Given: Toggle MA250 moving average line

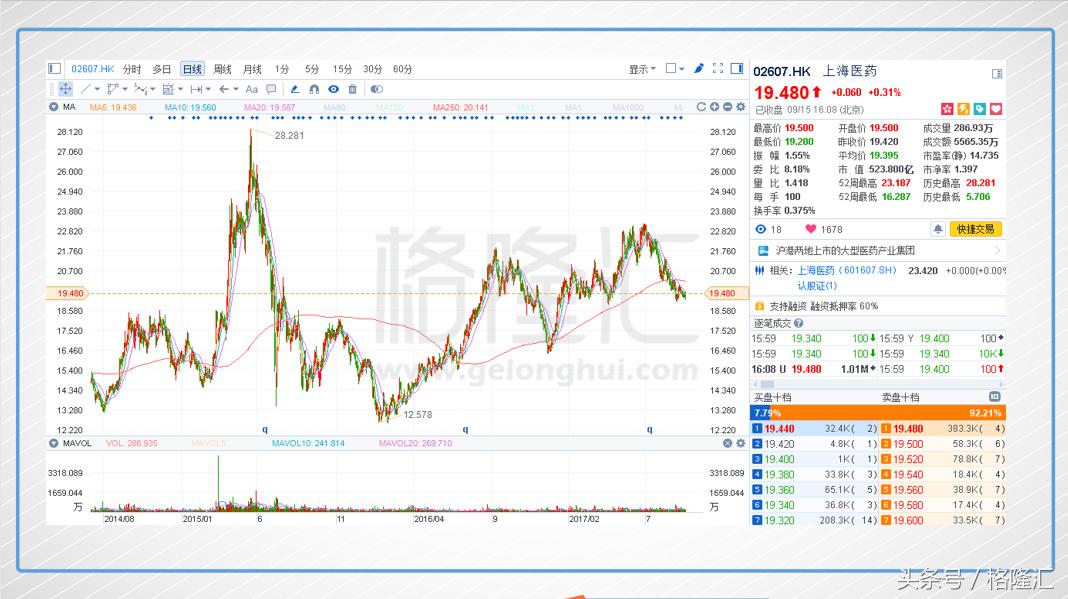Looking at the screenshot, I should [460, 107].
